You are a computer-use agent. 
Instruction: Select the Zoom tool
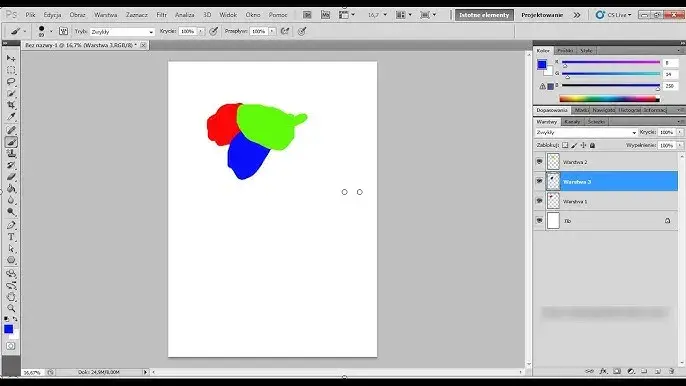click(11, 308)
